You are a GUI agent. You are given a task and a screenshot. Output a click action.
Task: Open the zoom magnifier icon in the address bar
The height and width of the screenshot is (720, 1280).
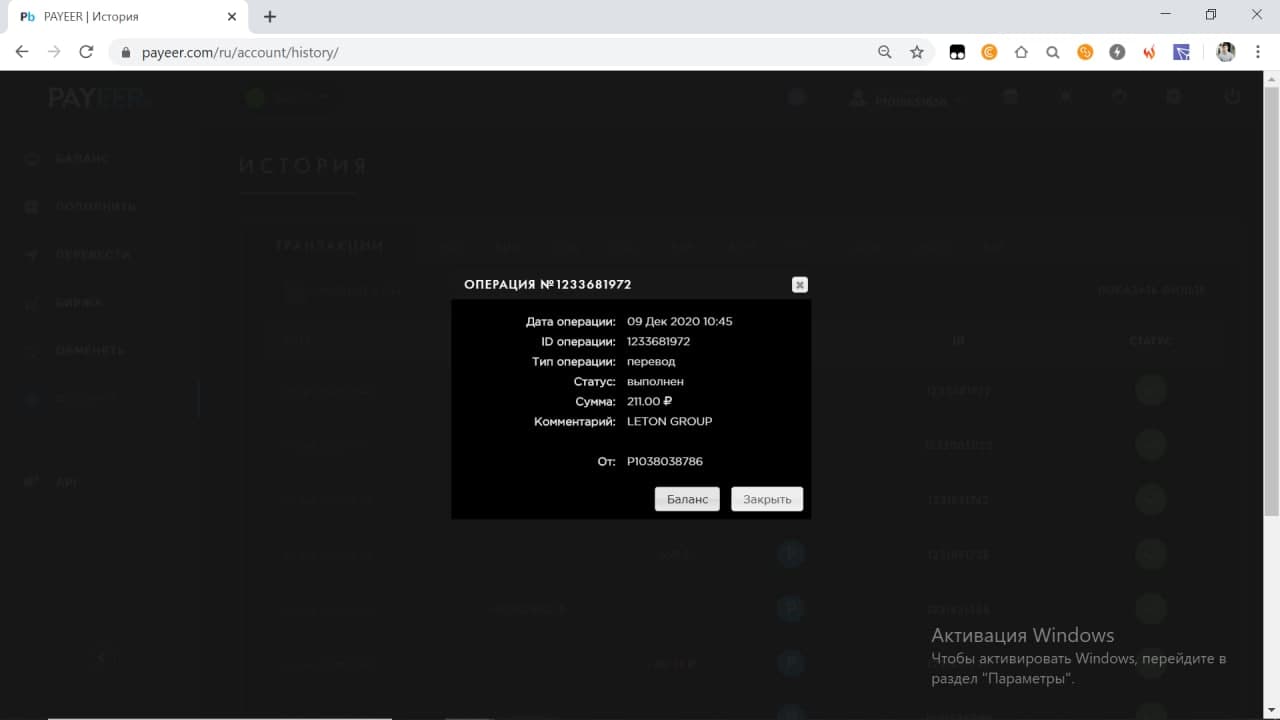(x=884, y=52)
